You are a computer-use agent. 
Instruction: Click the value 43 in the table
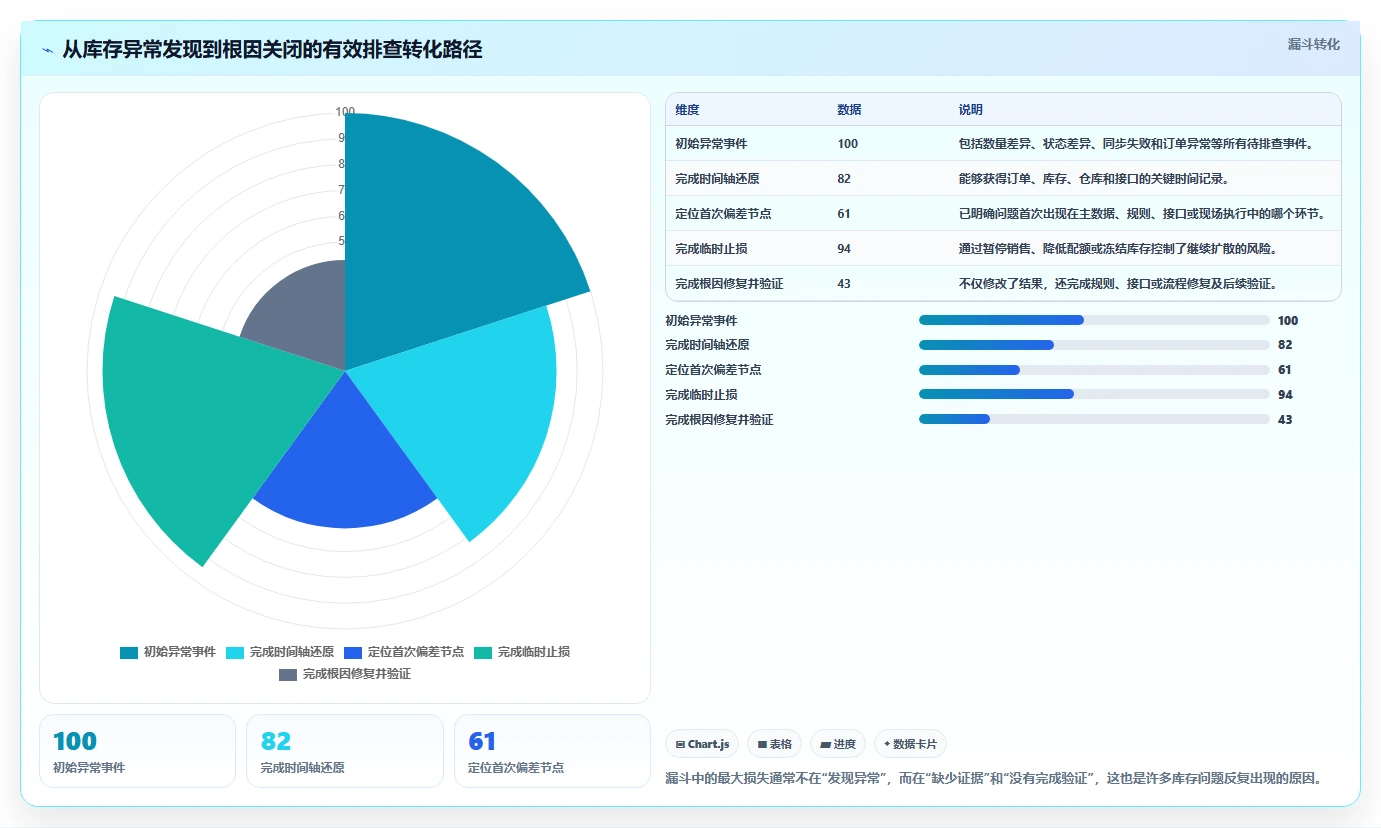point(844,283)
